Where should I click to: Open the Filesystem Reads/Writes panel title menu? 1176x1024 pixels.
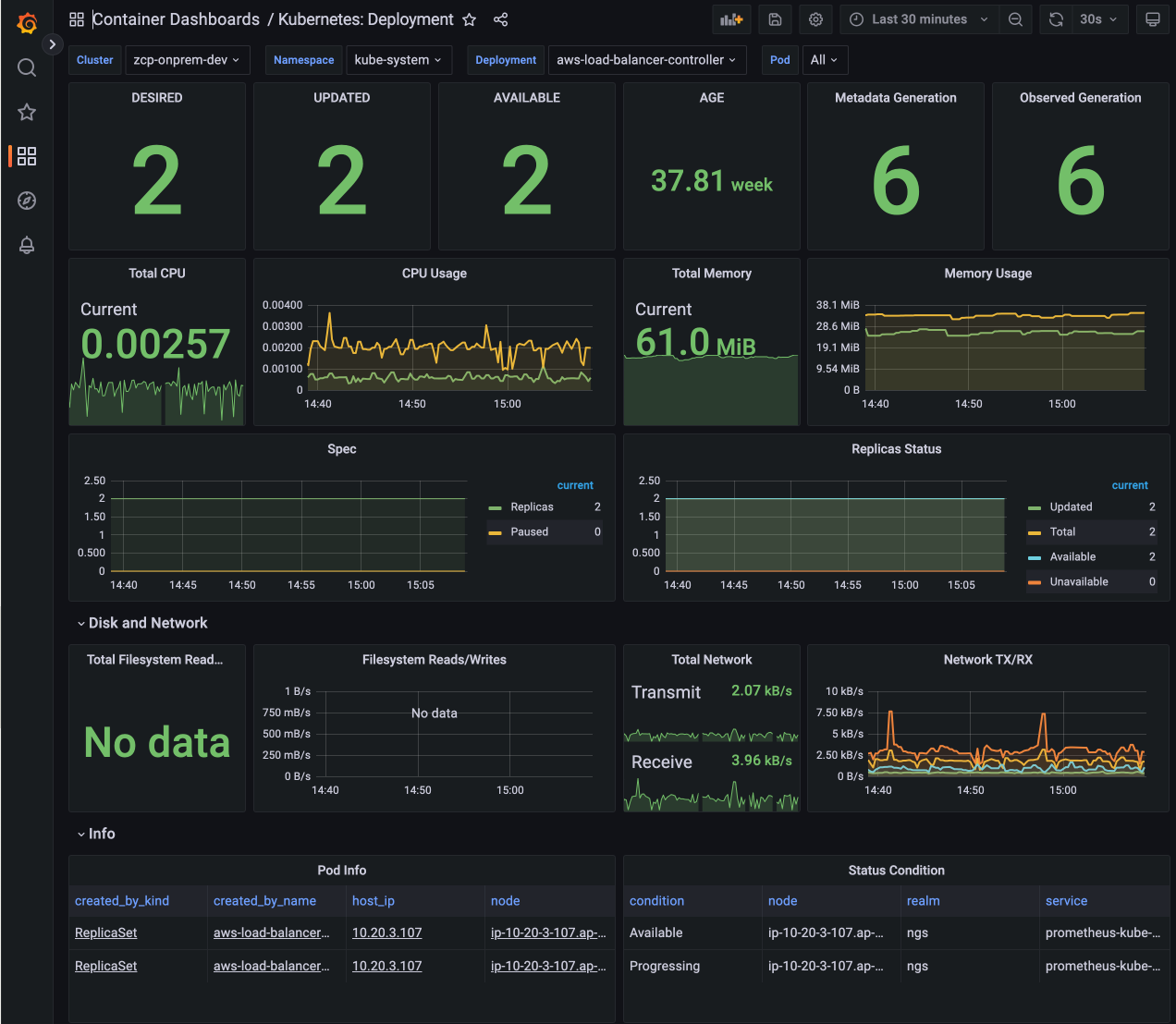[x=435, y=660]
